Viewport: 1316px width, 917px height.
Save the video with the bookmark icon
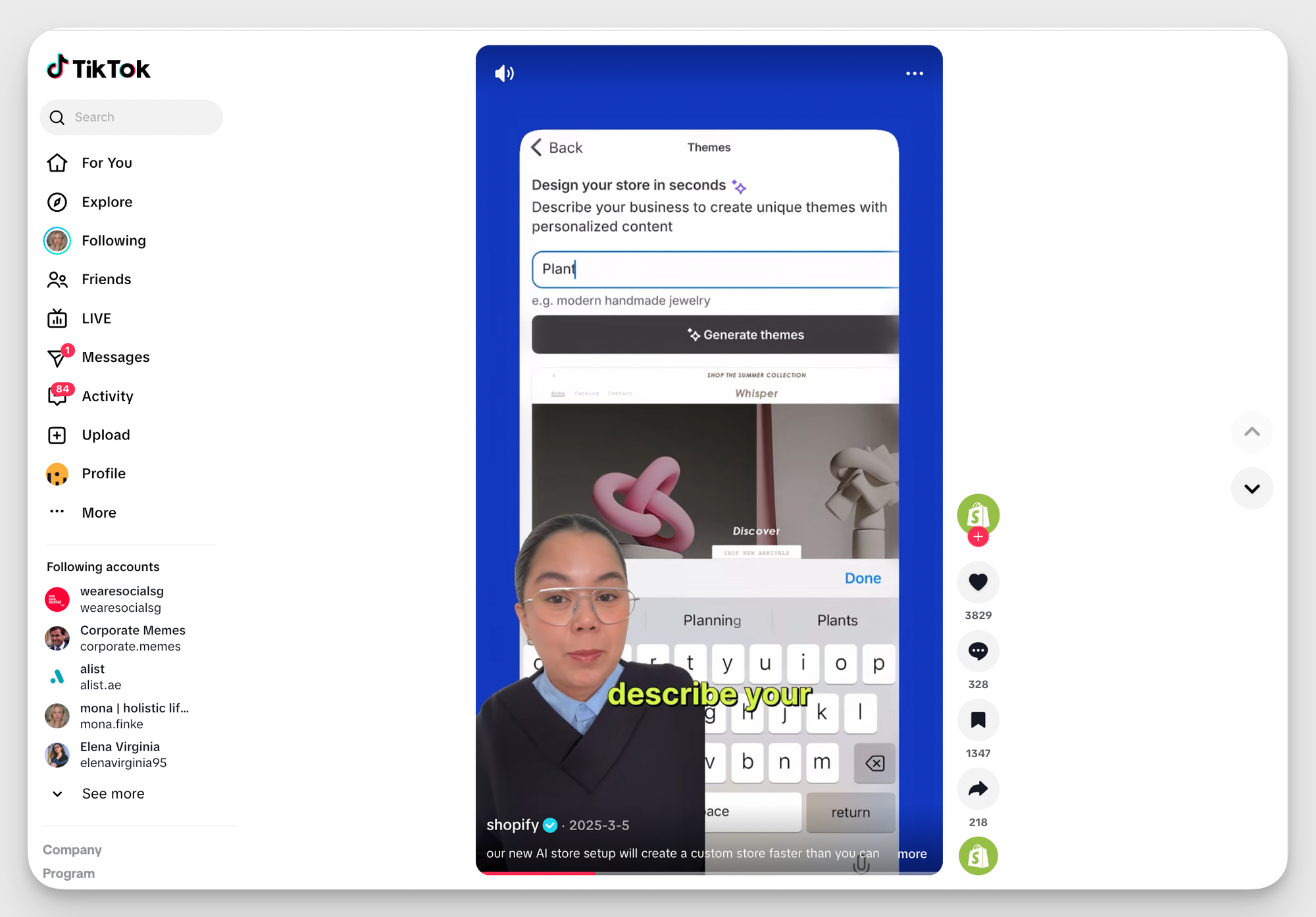[x=978, y=720]
